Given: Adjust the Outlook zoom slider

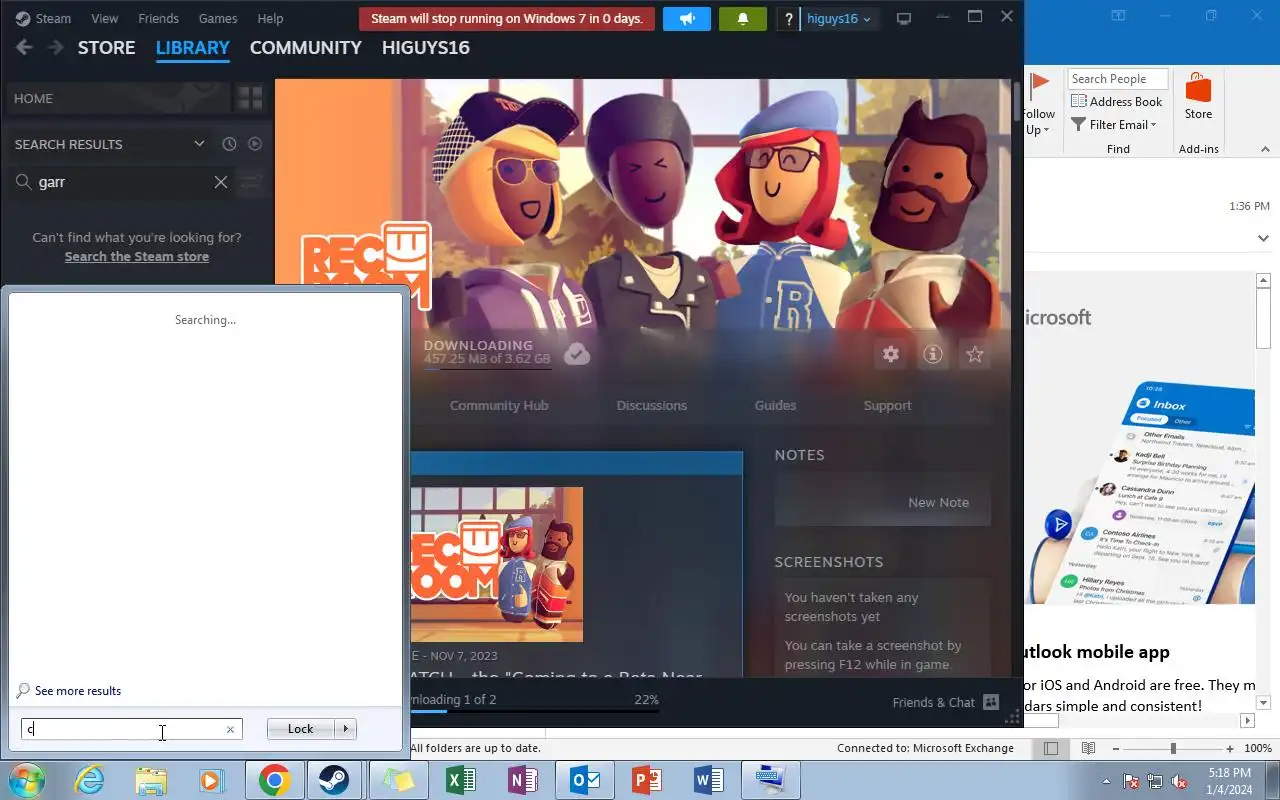Looking at the screenshot, I should 1173,748.
